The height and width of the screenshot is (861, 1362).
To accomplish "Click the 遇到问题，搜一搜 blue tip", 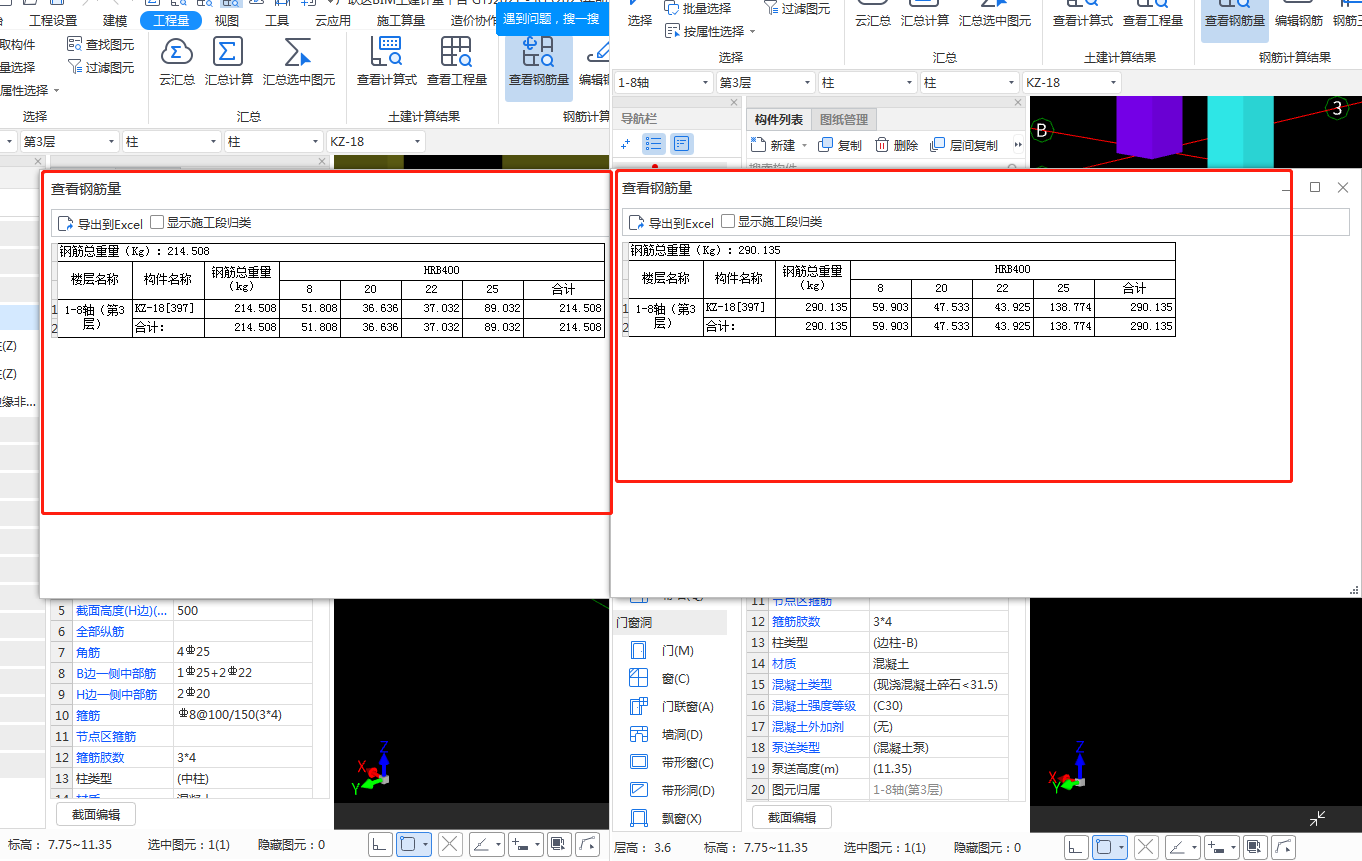I will click(x=552, y=18).
